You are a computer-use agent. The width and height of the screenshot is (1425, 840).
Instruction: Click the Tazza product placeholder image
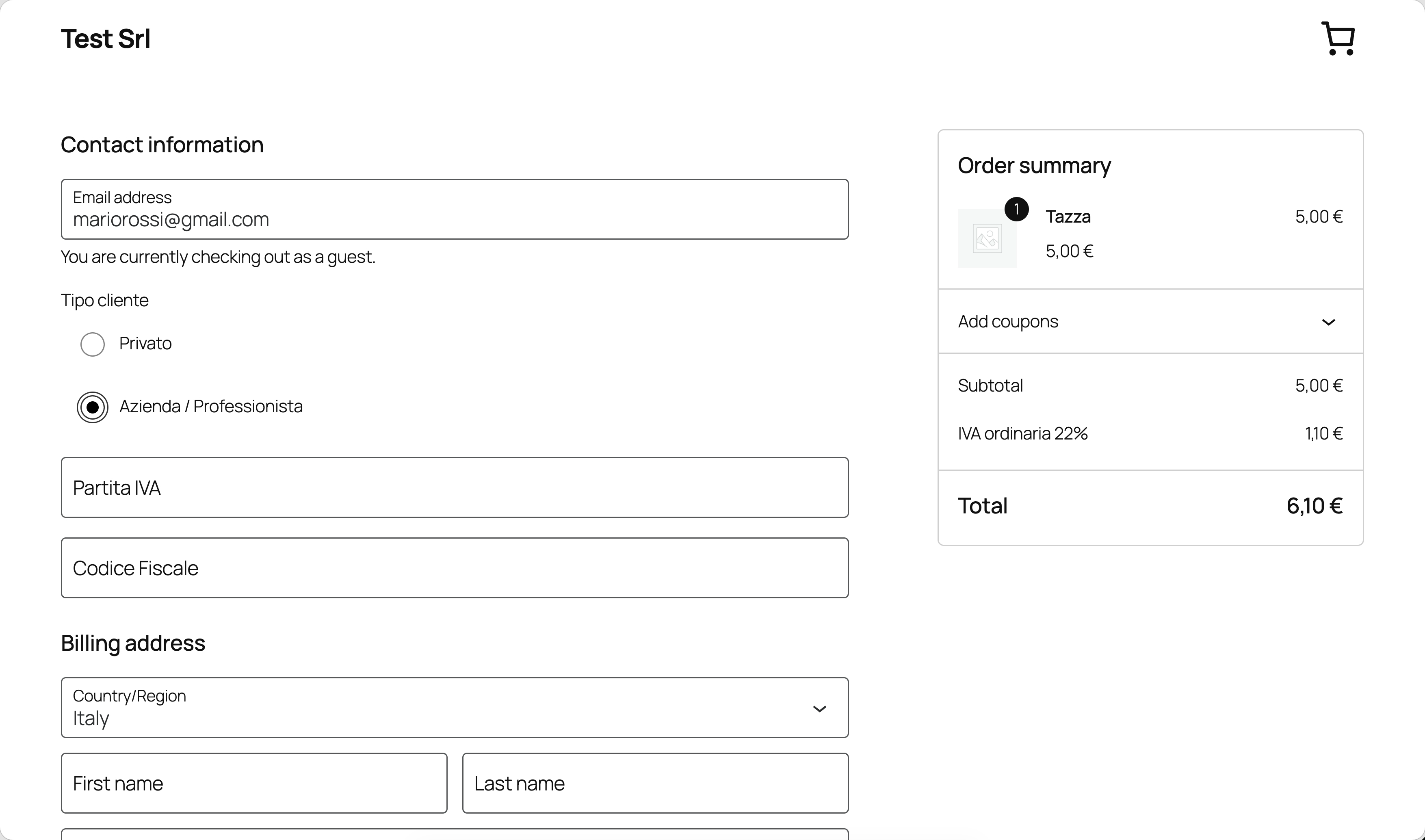pos(987,238)
